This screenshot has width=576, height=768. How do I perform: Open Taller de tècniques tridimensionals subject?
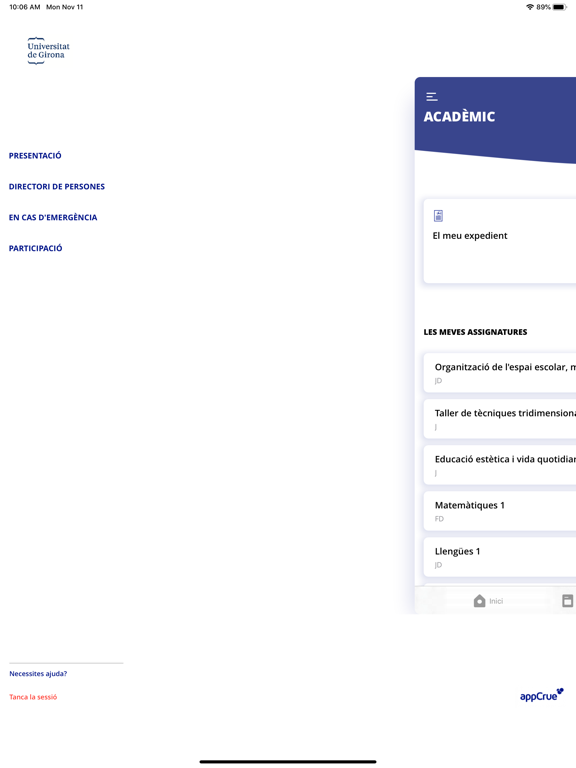(500, 419)
